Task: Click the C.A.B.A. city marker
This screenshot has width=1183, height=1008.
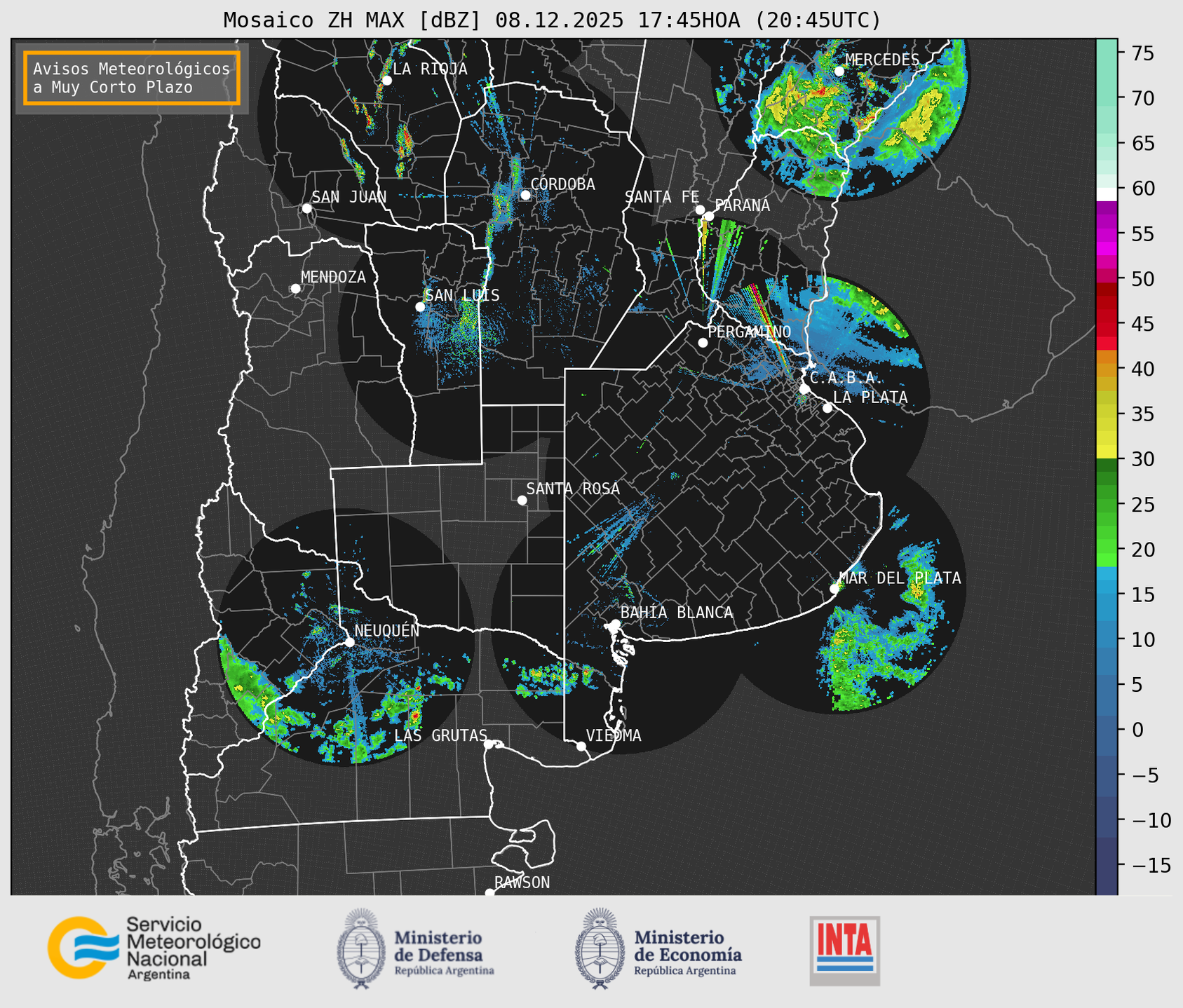Action: pyautogui.click(x=804, y=389)
